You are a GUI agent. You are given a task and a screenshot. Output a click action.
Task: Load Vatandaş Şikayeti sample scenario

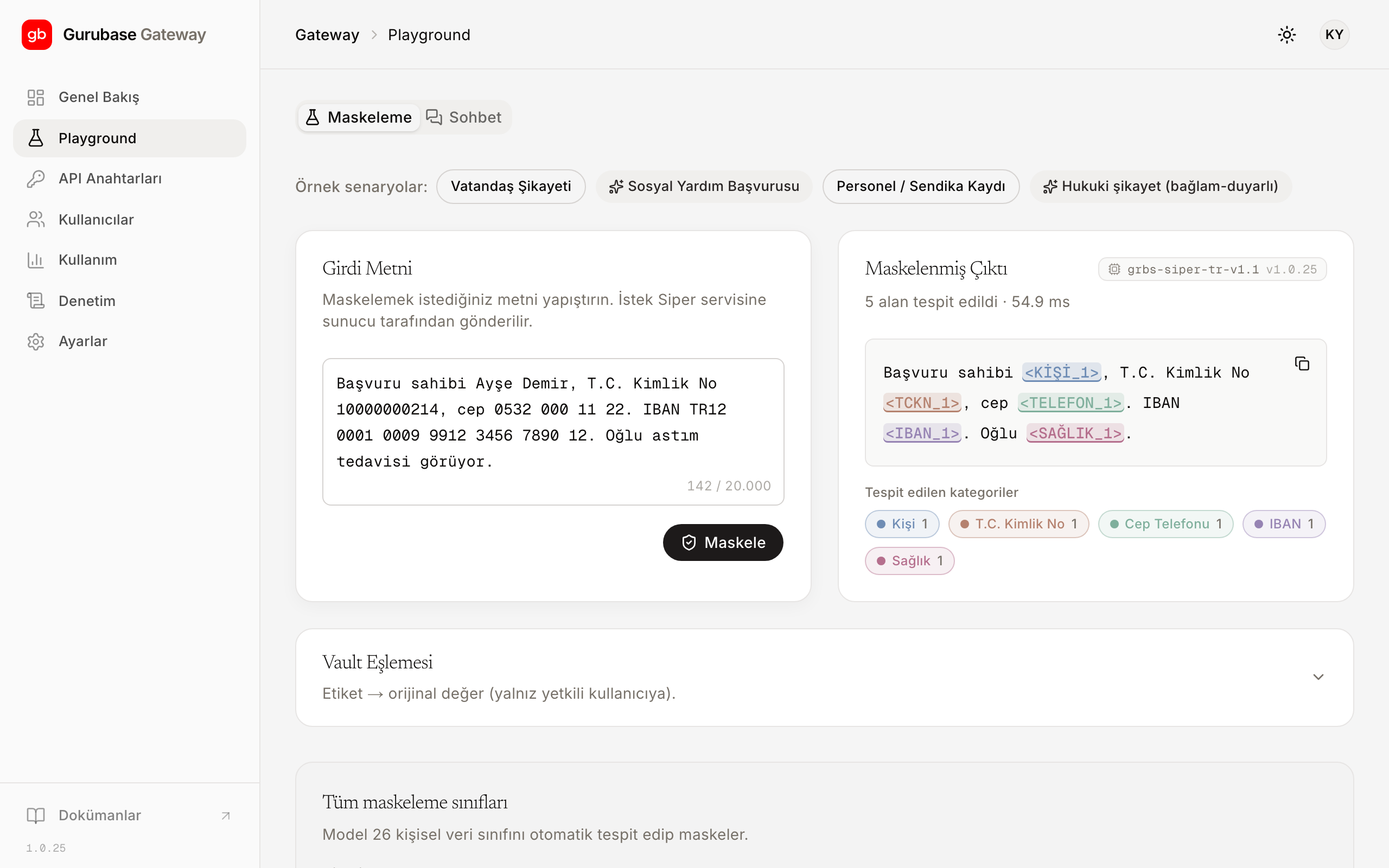(511, 187)
